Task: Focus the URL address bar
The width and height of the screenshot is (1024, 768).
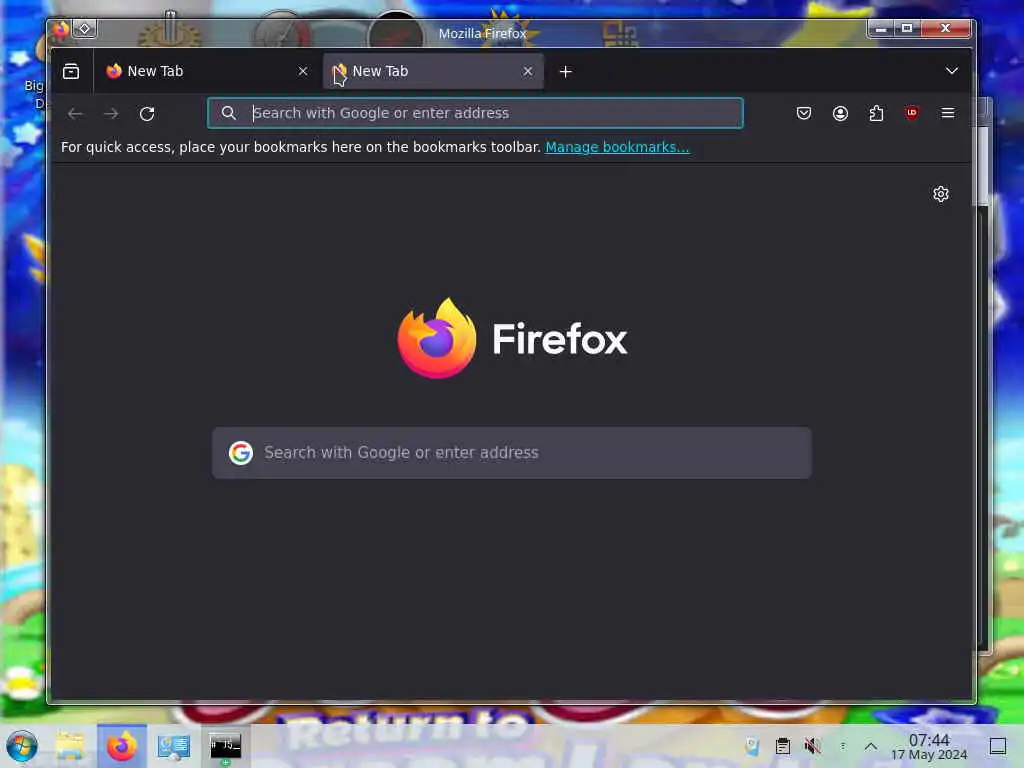Action: click(x=475, y=113)
